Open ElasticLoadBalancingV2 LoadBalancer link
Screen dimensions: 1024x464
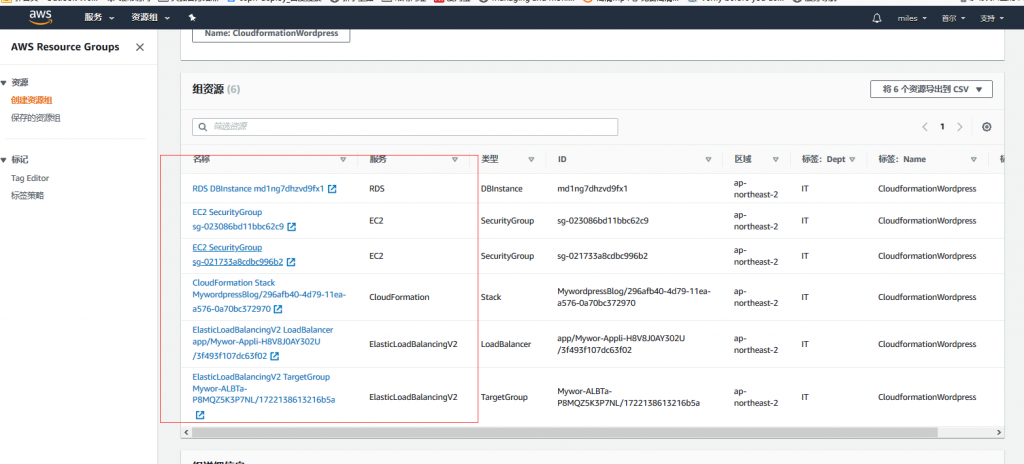coord(263,342)
